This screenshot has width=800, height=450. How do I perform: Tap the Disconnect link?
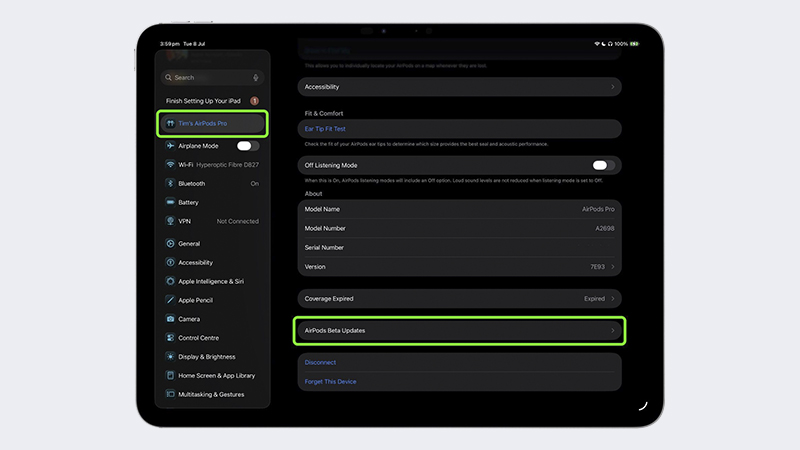321,362
